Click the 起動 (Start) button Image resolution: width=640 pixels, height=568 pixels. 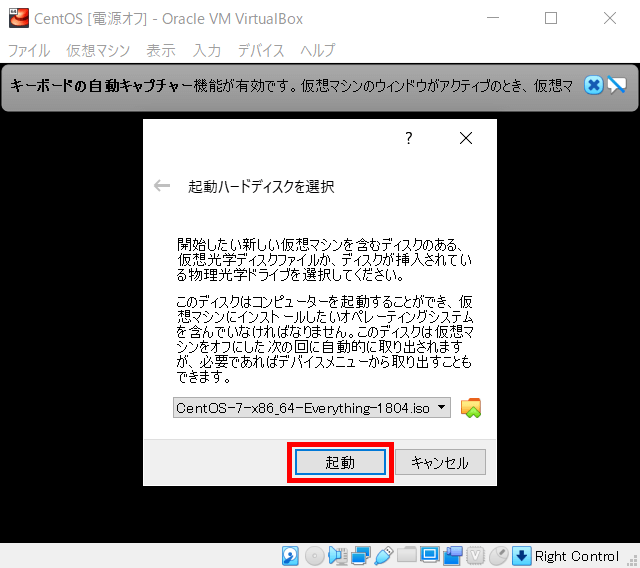(340, 462)
